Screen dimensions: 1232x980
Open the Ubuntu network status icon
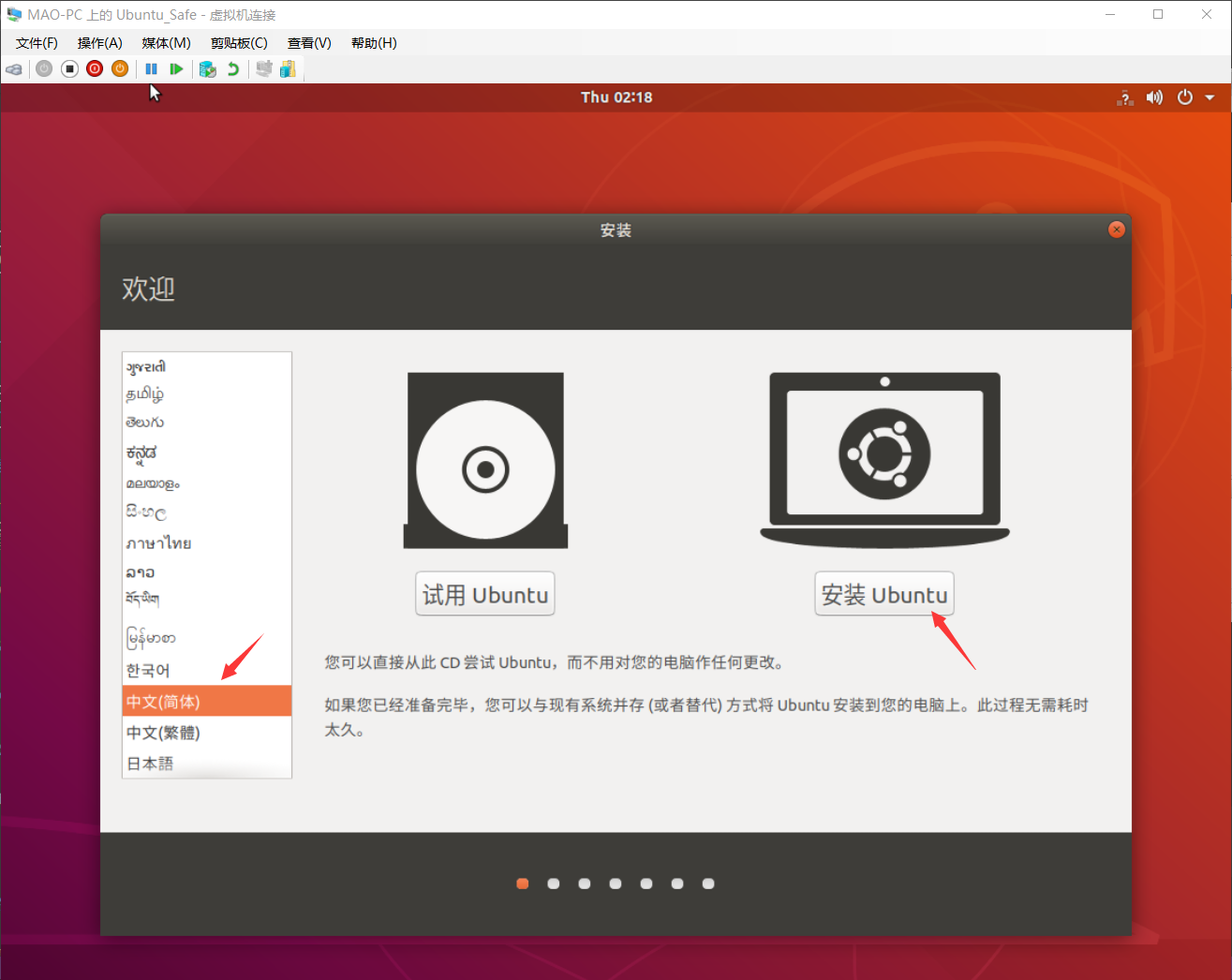[x=1126, y=97]
